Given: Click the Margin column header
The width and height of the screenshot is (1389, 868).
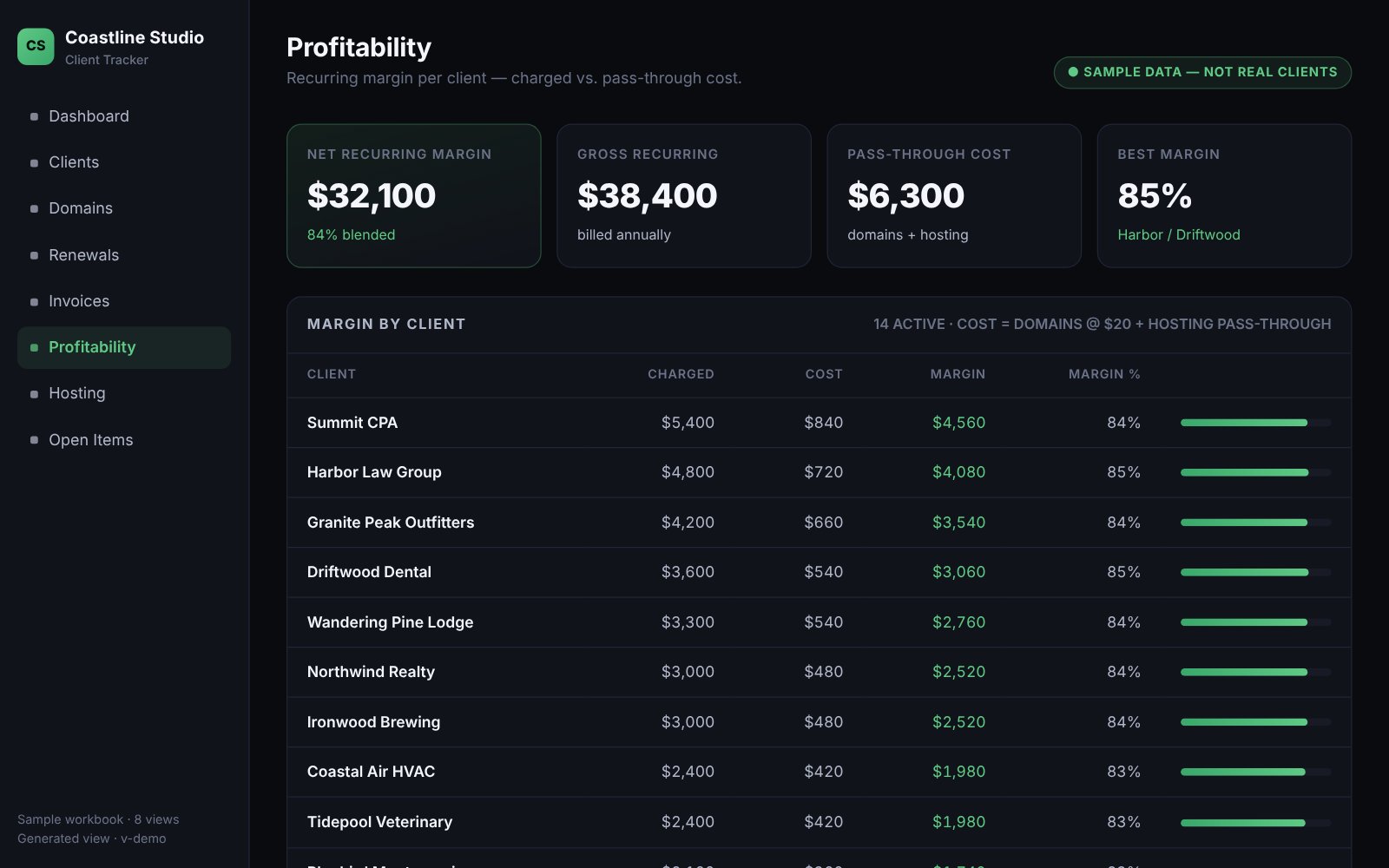Looking at the screenshot, I should [958, 374].
